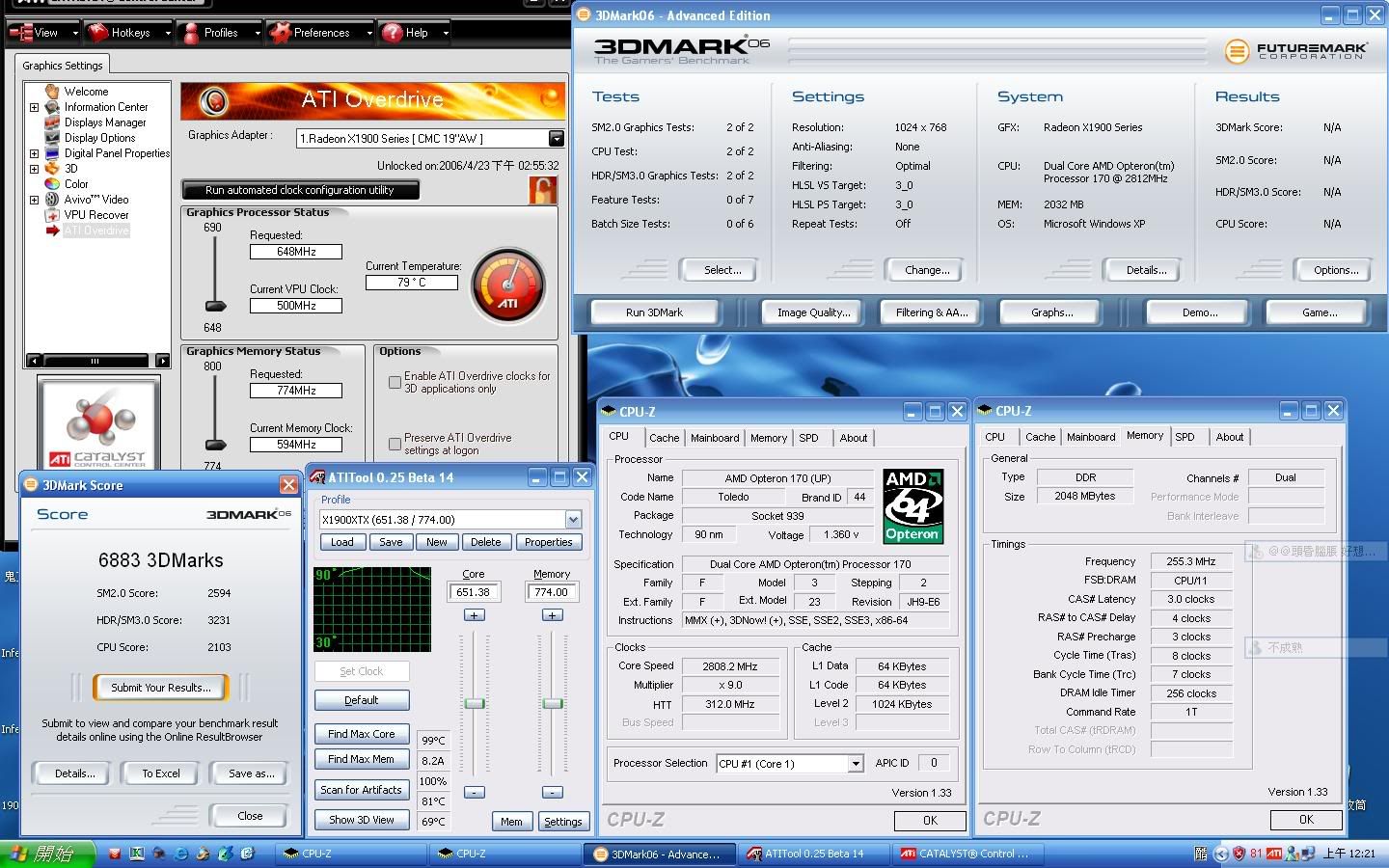Click Scan for Artifacts button
Viewport: 1389px width, 868px height.
361,790
